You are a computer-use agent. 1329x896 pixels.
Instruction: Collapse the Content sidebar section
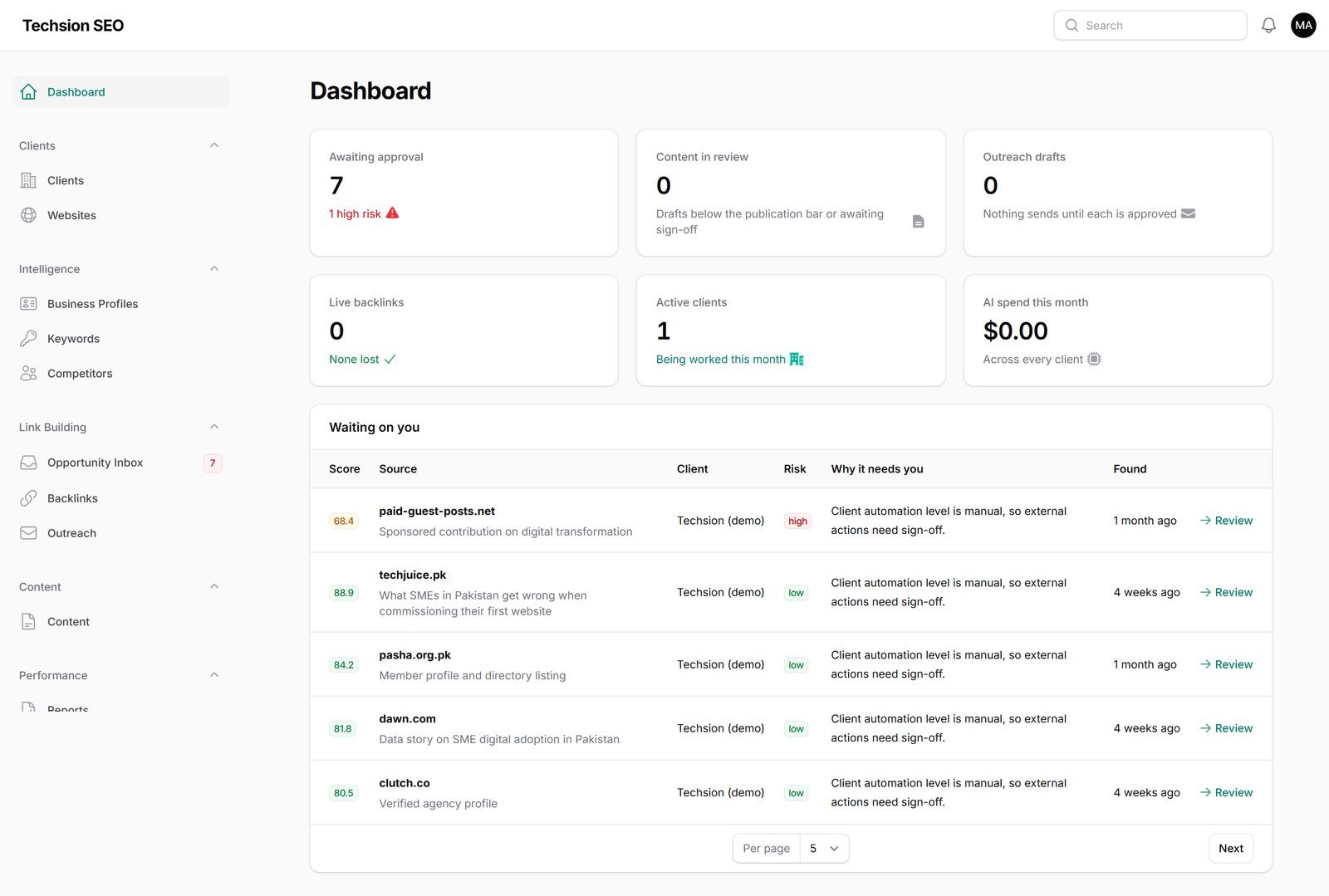(214, 586)
